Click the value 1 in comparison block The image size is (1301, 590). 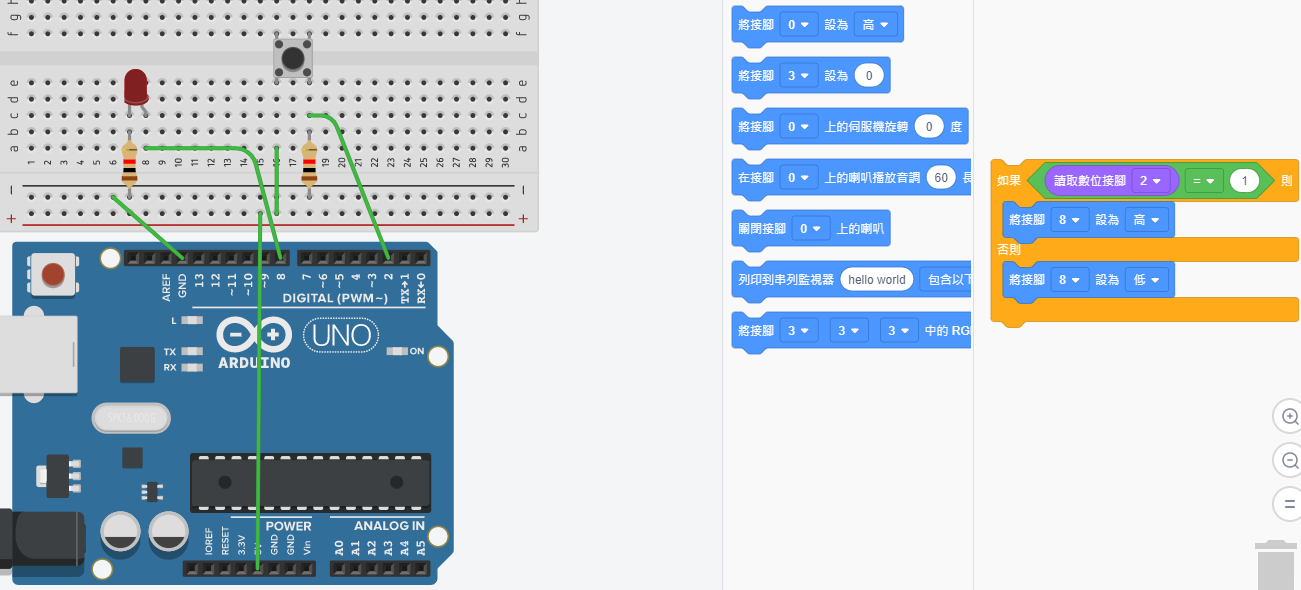1244,181
